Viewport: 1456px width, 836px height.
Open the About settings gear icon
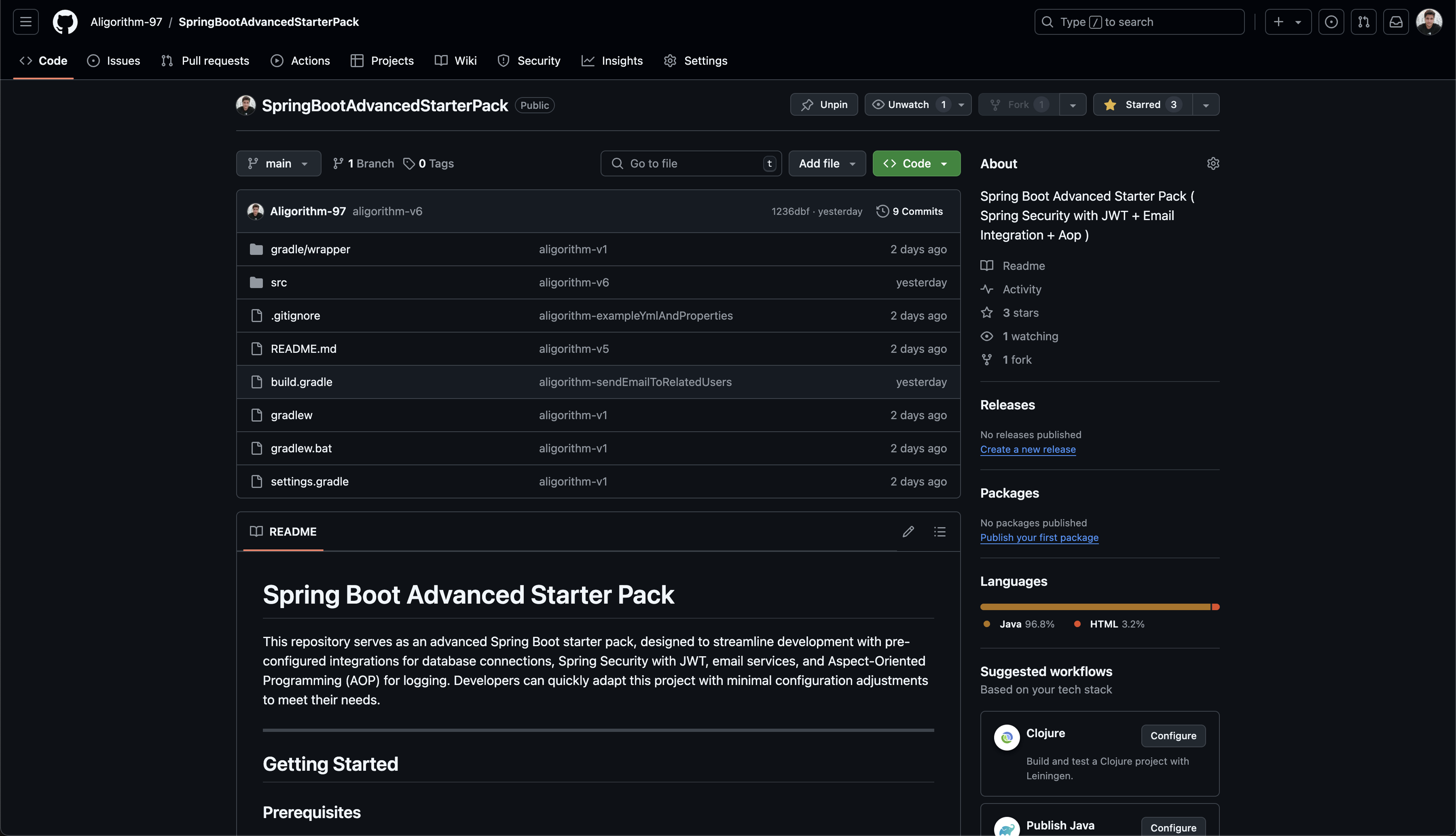tap(1213, 163)
